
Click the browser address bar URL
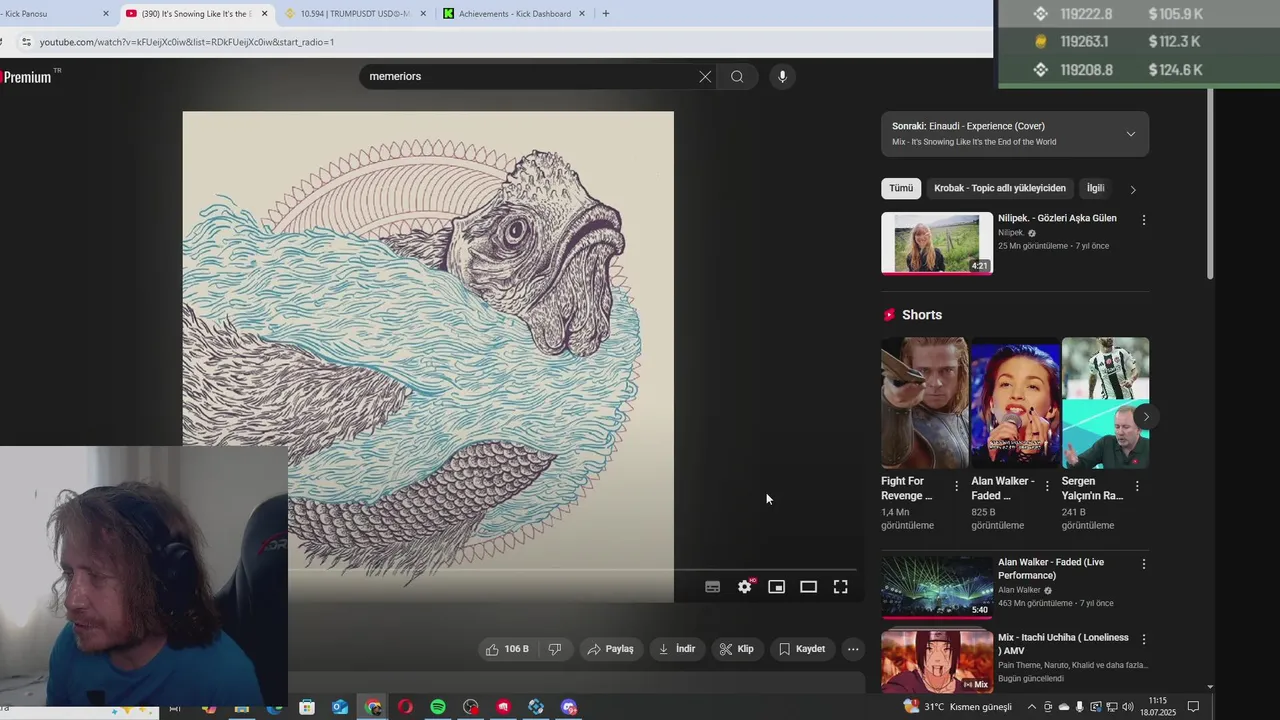tap(187, 42)
